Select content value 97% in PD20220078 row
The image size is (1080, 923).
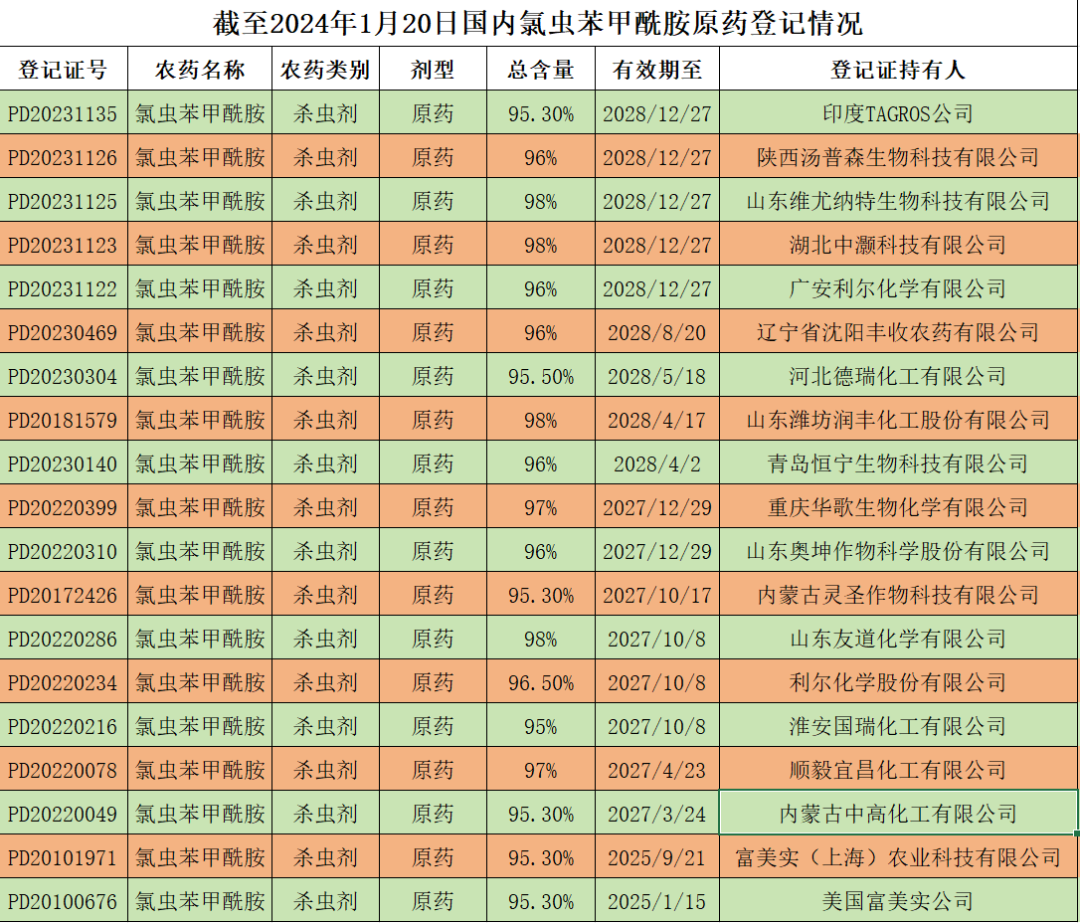coord(541,769)
